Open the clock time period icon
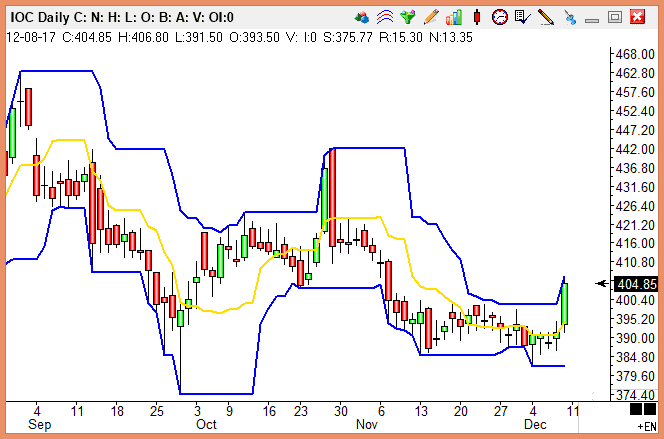Image resolution: width=664 pixels, height=439 pixels. (x=499, y=16)
